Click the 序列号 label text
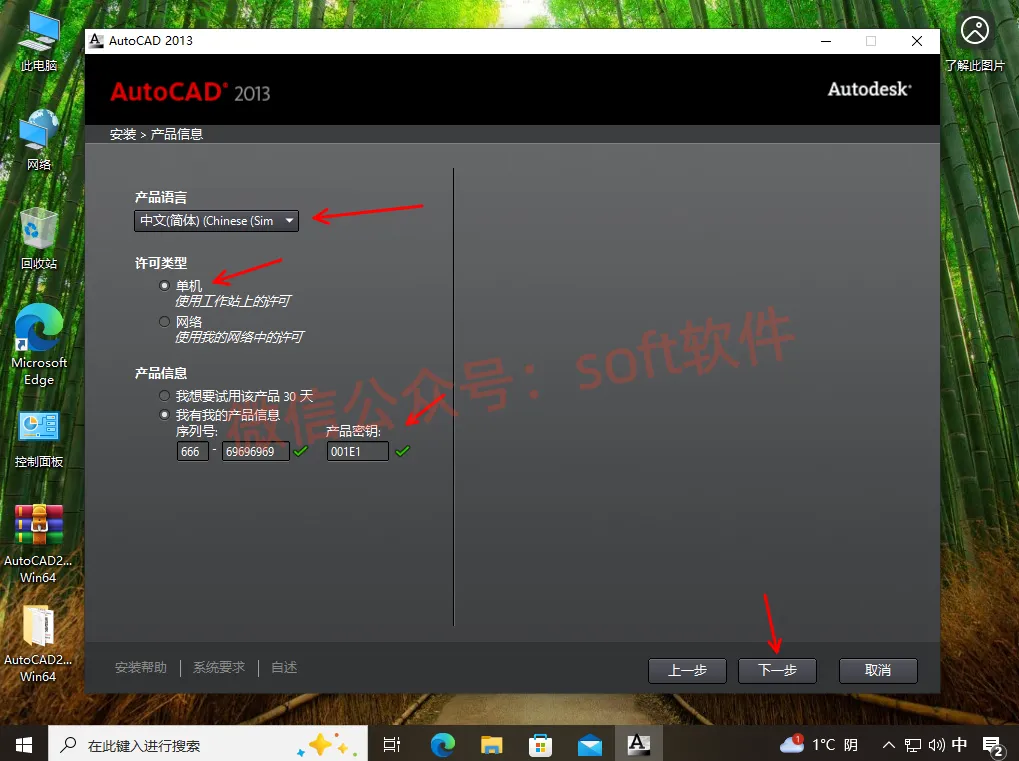The height and width of the screenshot is (761, 1019). tap(197, 431)
